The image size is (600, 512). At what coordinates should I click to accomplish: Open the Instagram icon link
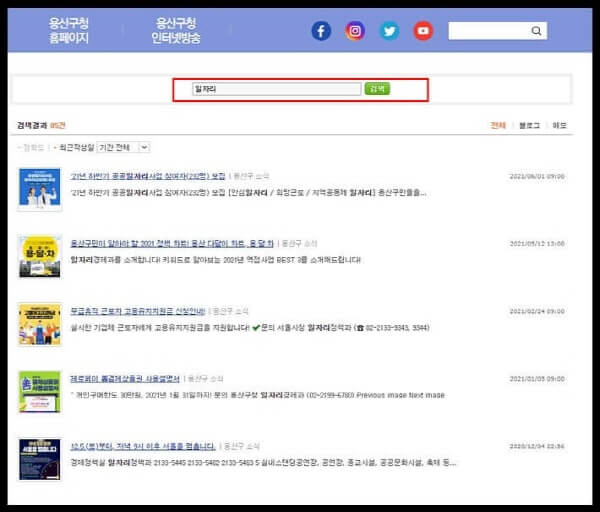(x=355, y=31)
